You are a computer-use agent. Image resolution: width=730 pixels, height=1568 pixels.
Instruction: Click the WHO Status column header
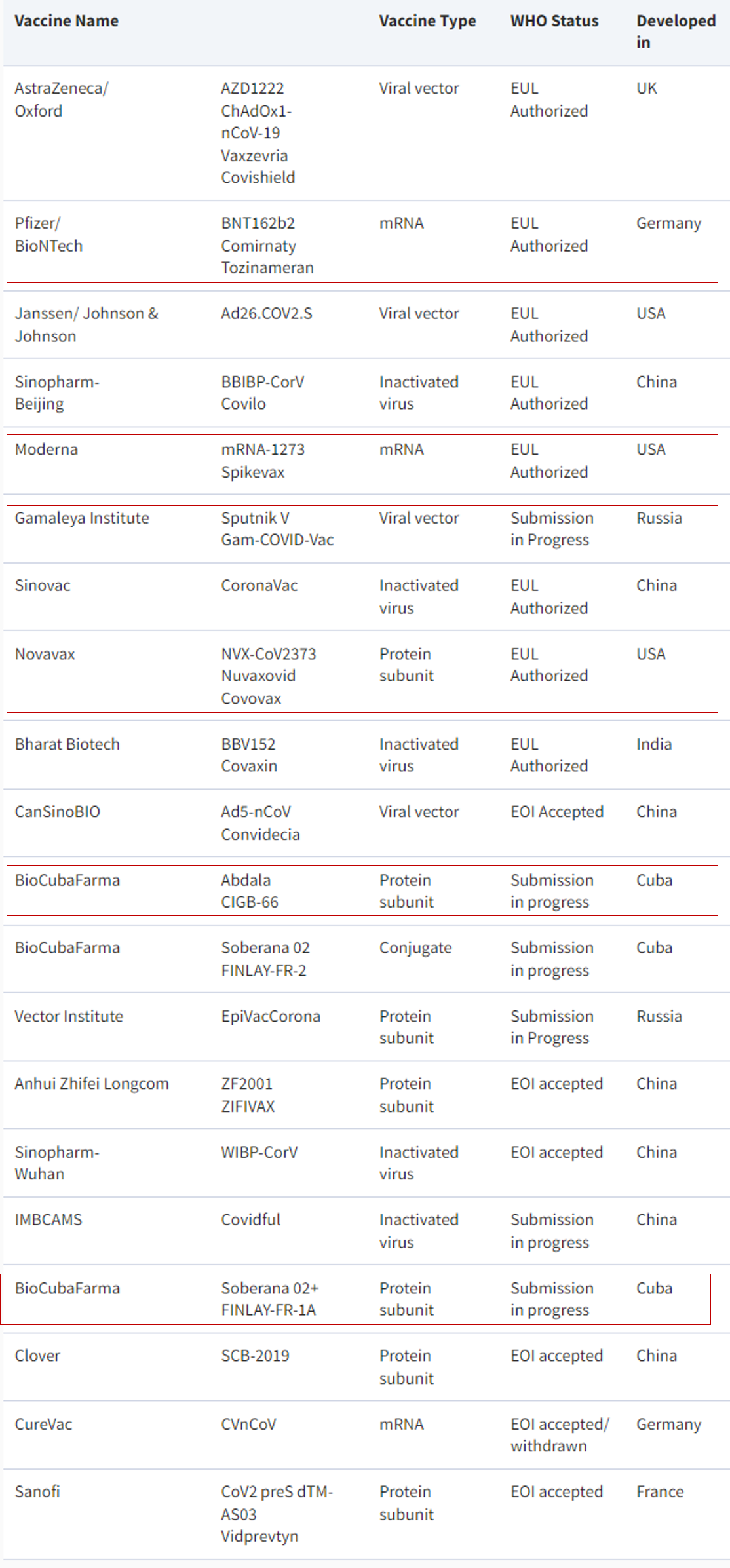554,21
